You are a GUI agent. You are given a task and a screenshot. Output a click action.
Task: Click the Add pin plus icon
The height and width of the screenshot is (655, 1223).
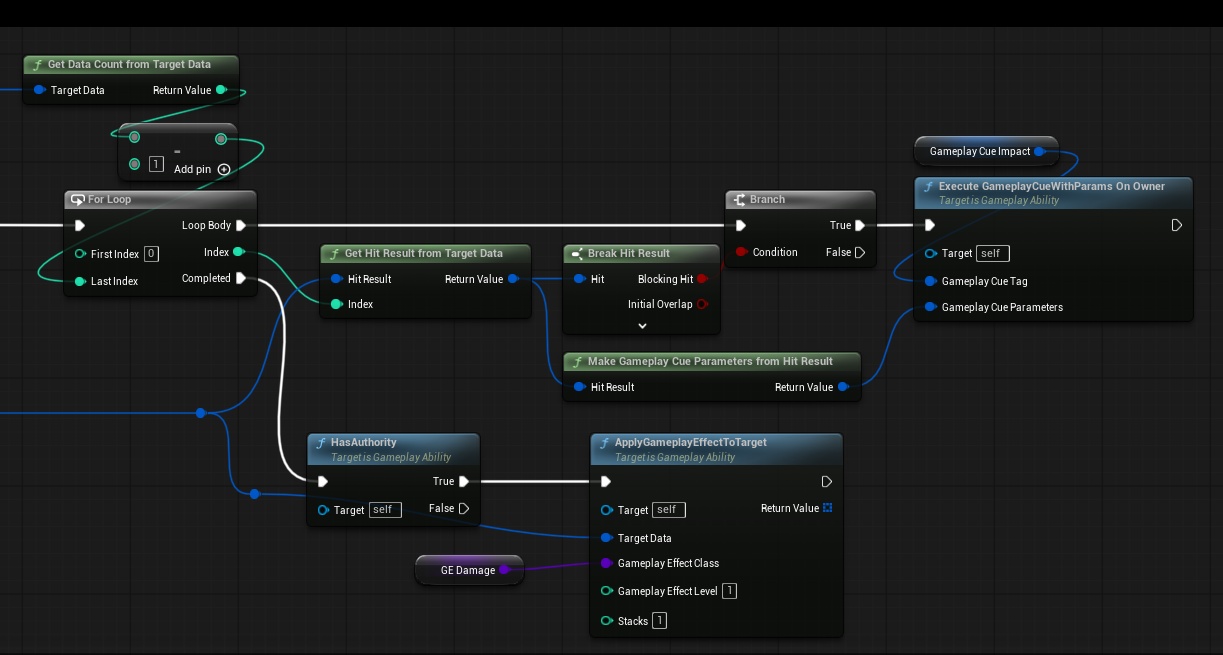pos(224,170)
